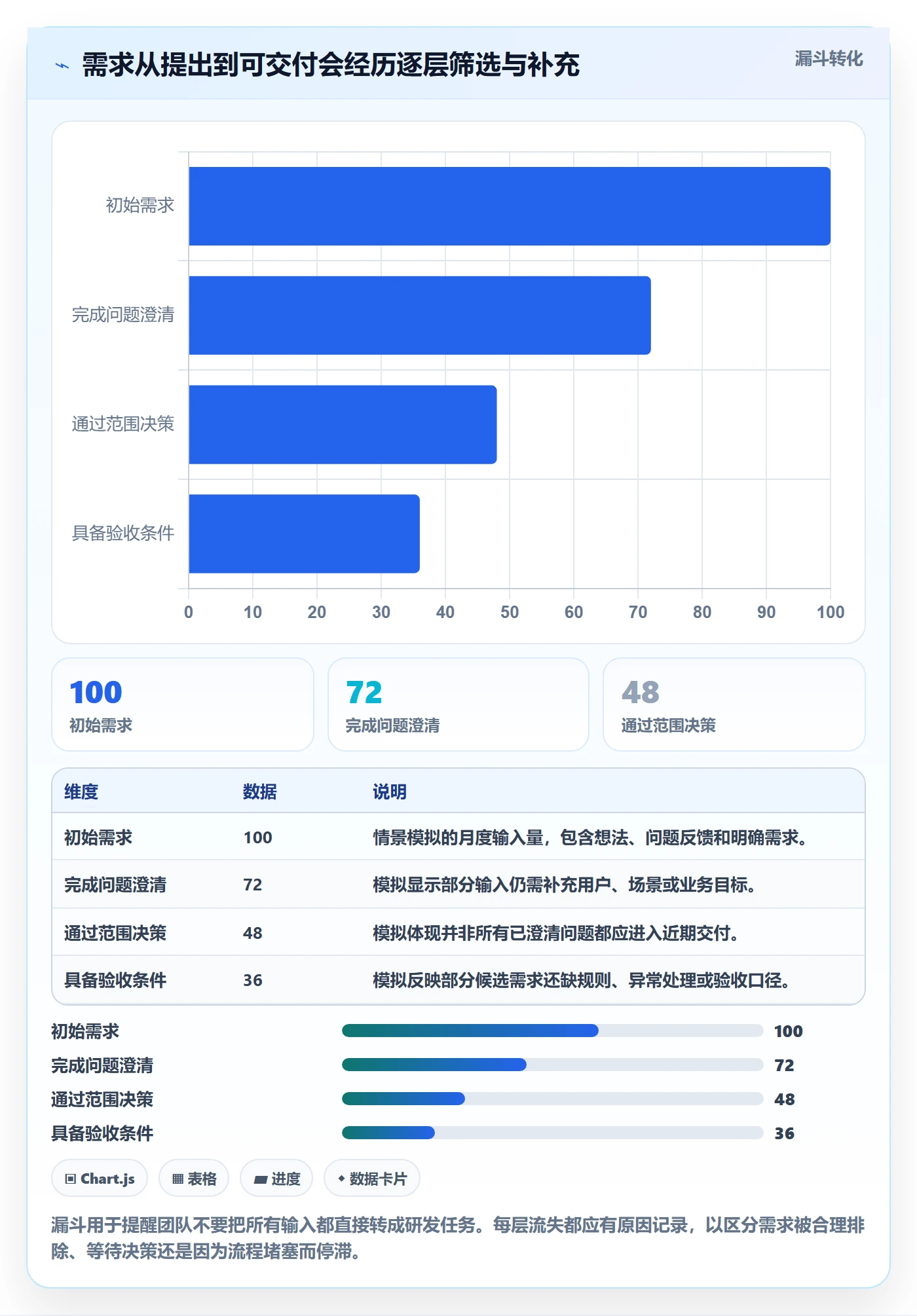Click the table value 36

click(x=253, y=980)
